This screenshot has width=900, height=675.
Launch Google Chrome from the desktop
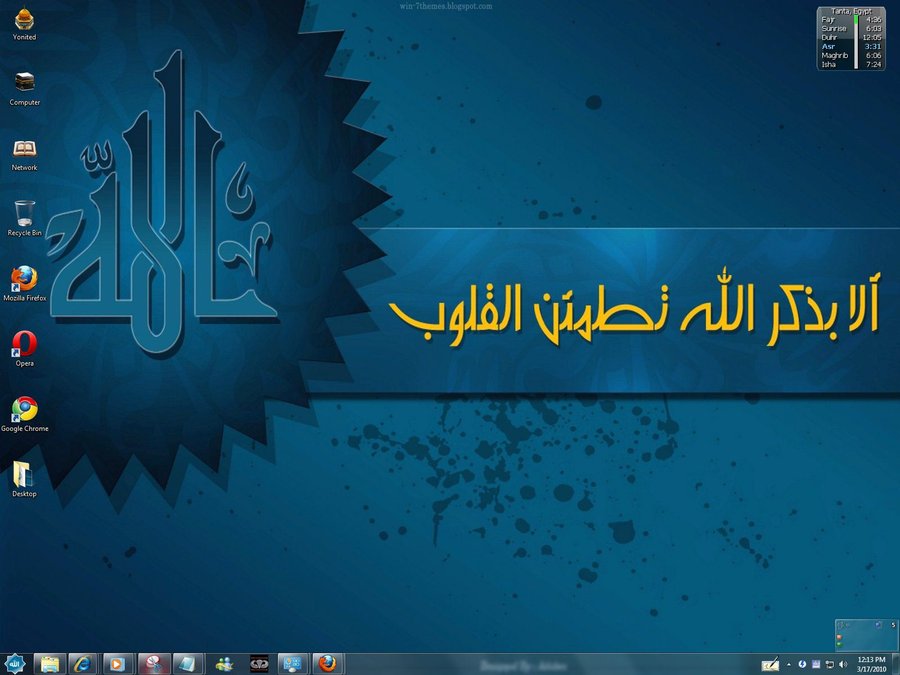[24, 410]
